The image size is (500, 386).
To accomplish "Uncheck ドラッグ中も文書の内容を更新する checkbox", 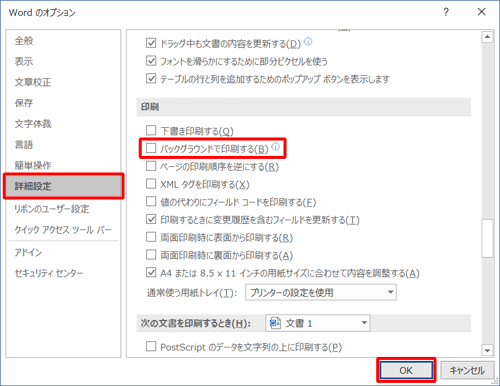I will click(x=151, y=43).
